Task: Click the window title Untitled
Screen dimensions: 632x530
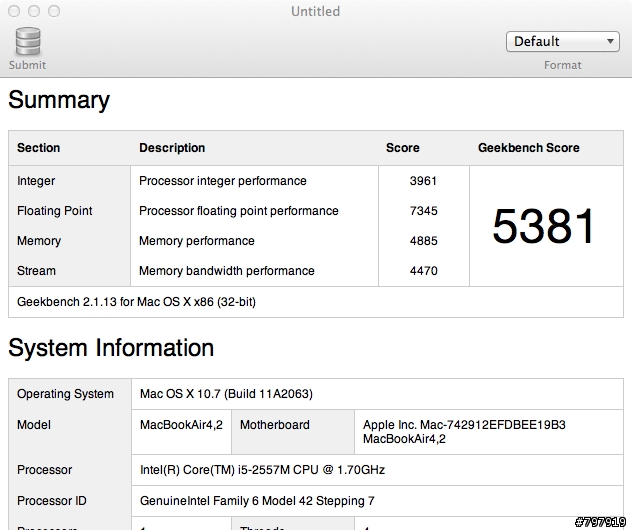Action: (x=316, y=11)
